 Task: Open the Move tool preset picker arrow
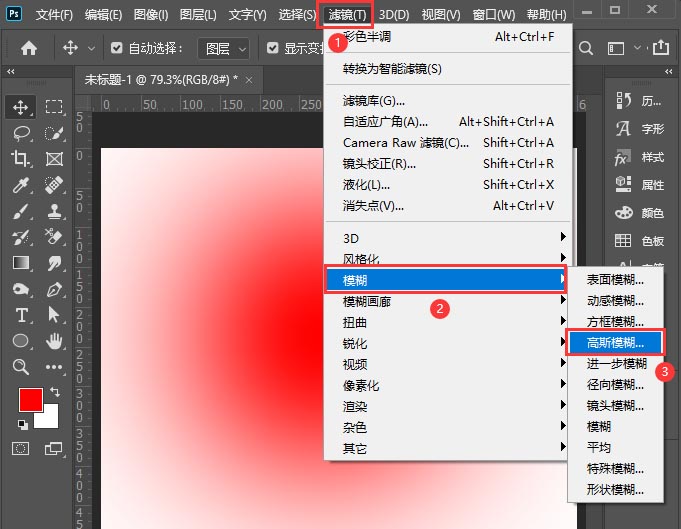tap(91, 48)
